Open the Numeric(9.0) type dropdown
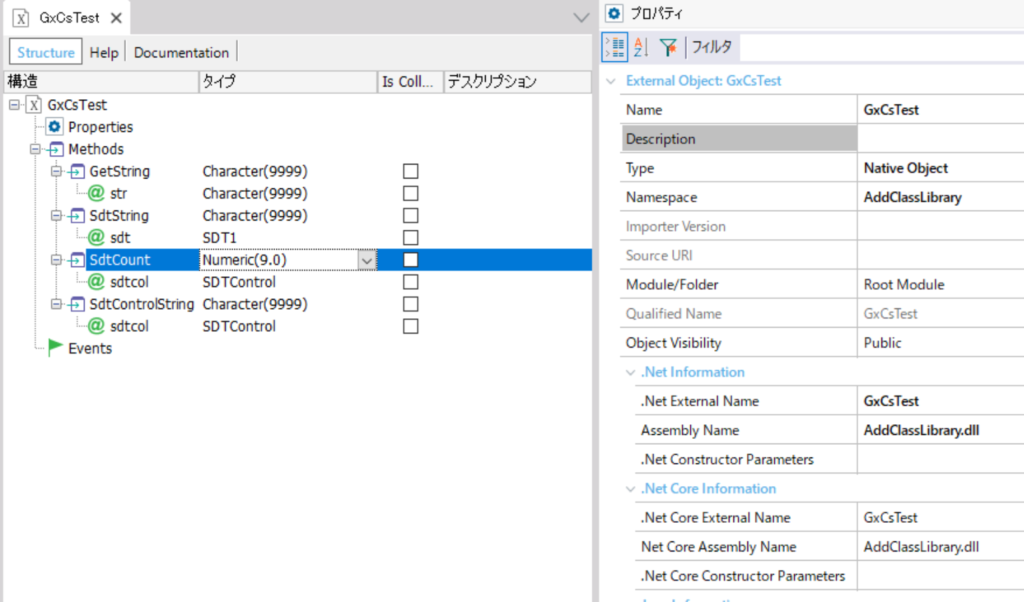The height and width of the screenshot is (602, 1024). [367, 260]
